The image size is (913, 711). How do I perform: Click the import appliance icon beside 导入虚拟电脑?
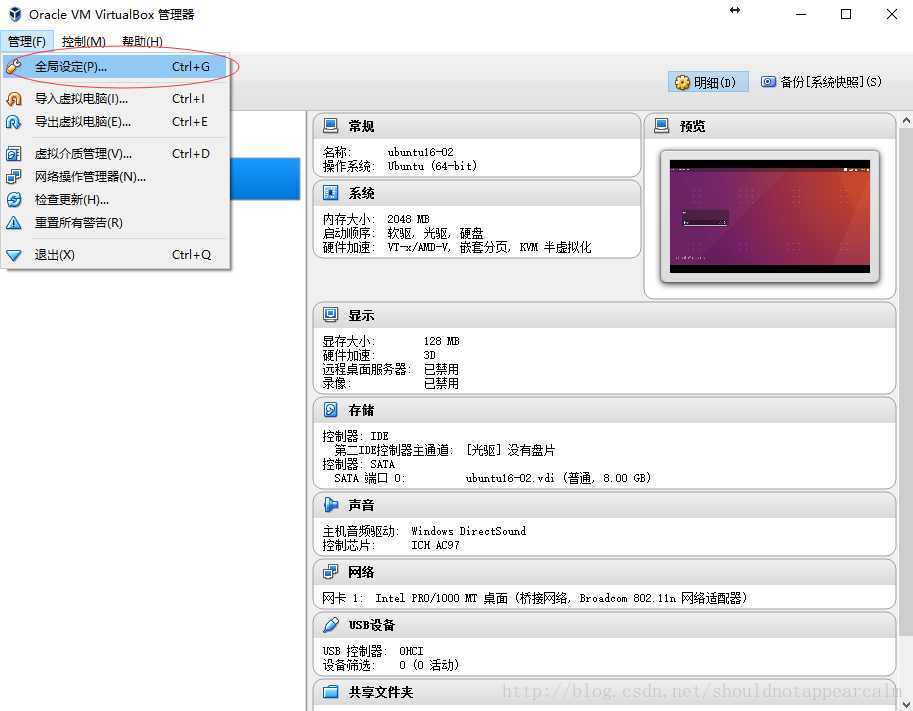pyautogui.click(x=13, y=99)
